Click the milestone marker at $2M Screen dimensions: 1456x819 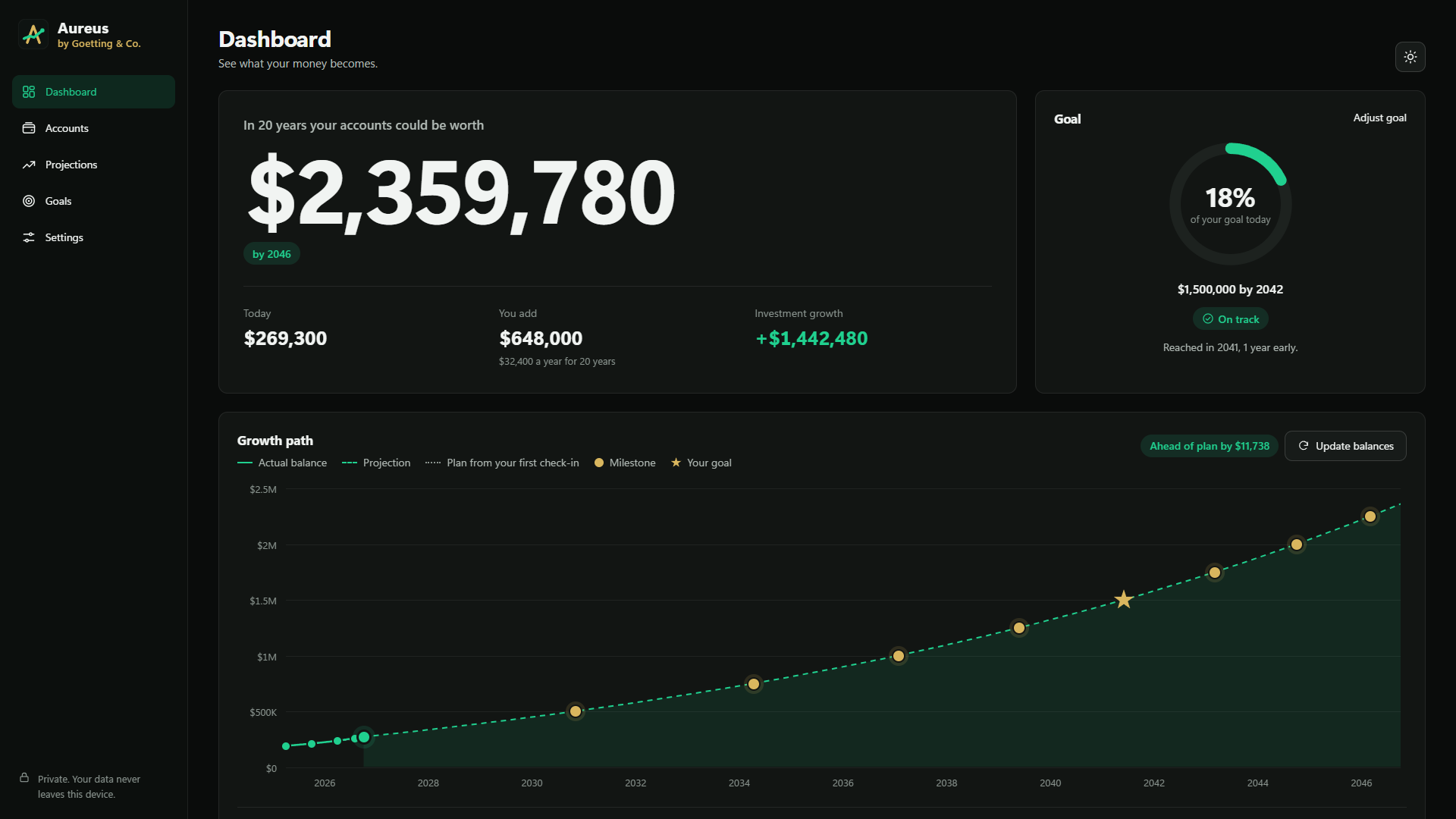click(x=1296, y=544)
